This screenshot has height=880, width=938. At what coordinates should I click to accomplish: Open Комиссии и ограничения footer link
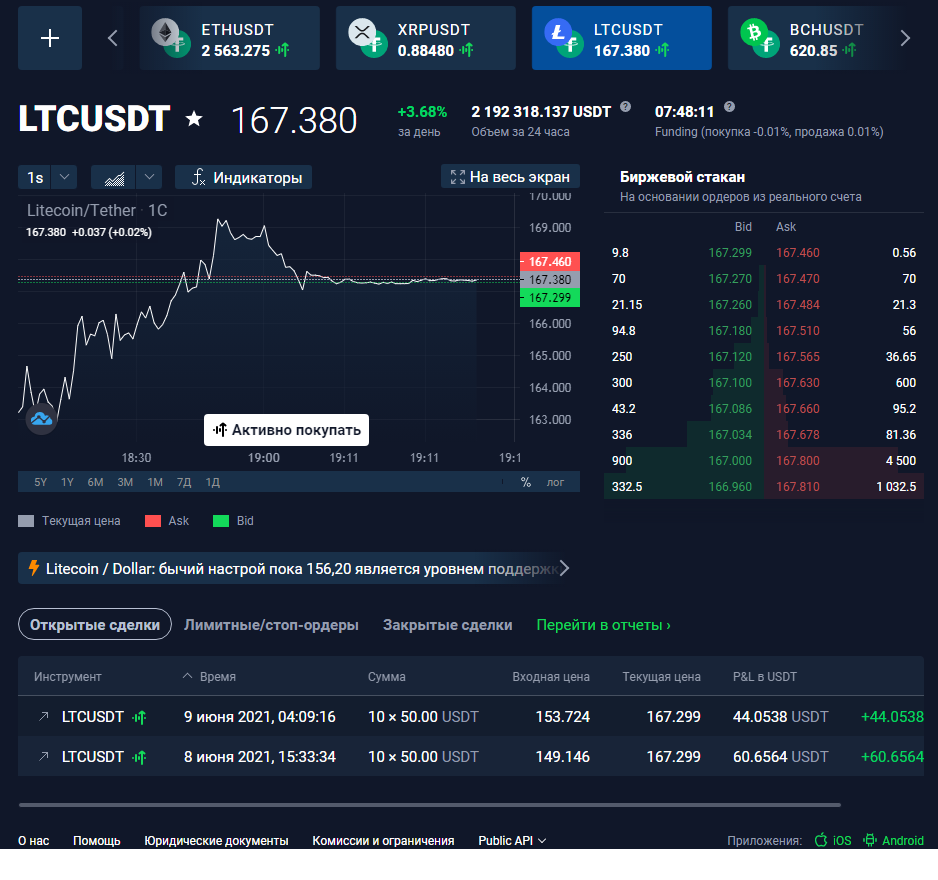383,841
